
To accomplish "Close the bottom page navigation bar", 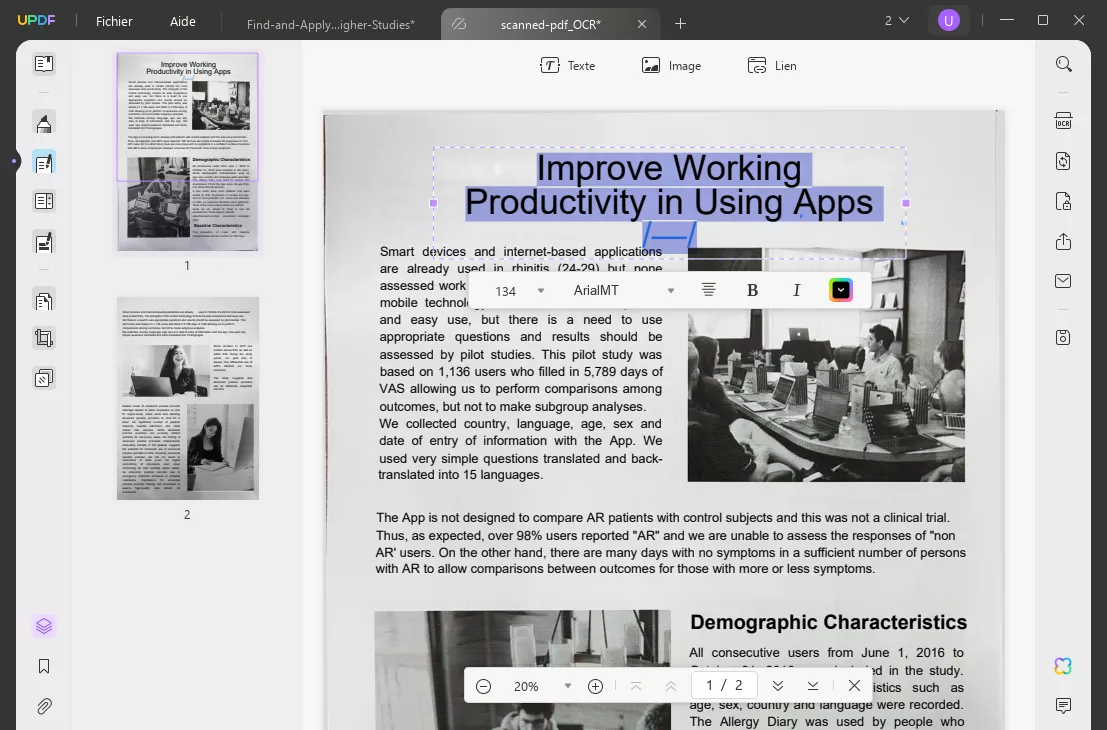I will 854,686.
